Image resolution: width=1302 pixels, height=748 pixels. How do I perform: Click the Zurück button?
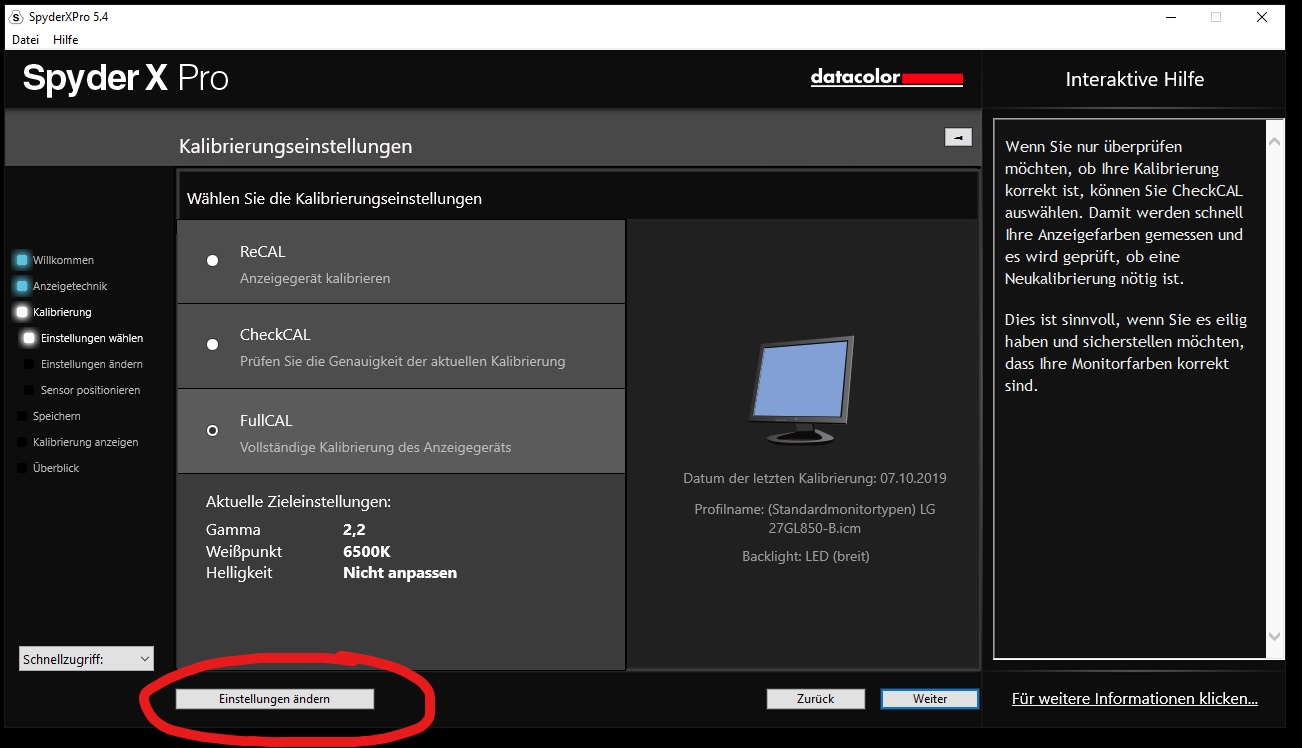pyautogui.click(x=815, y=699)
